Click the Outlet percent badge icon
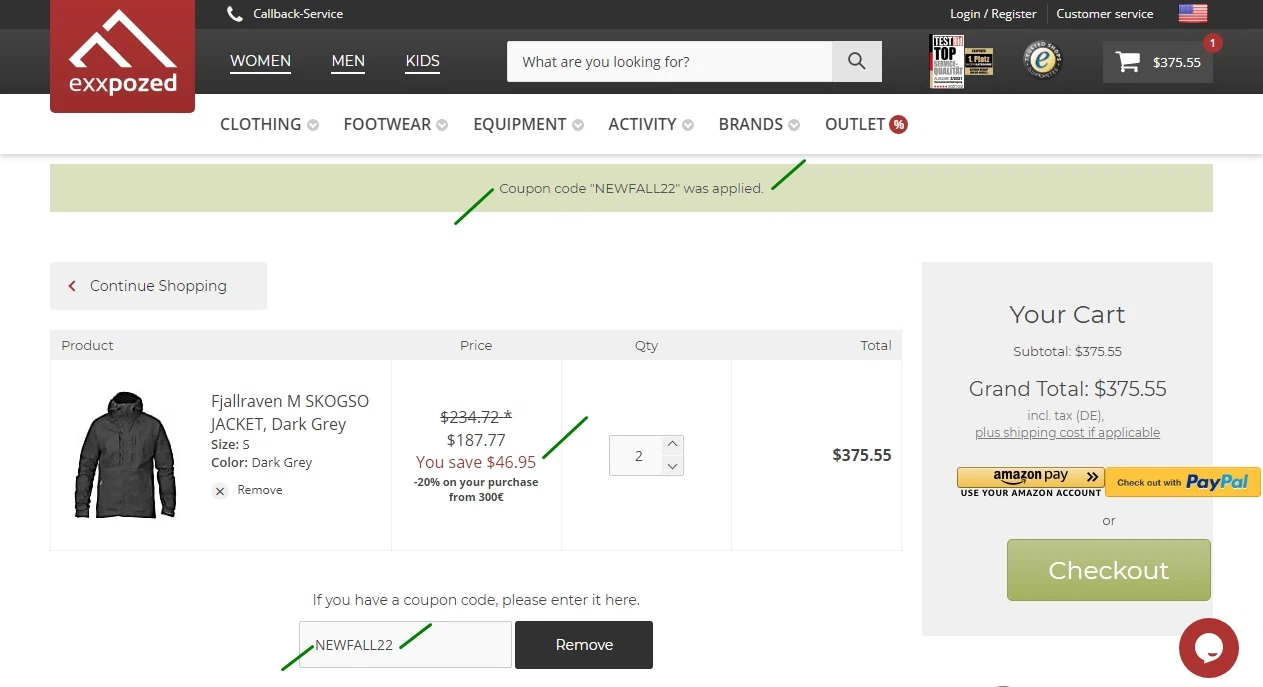The width and height of the screenshot is (1263, 687). point(898,125)
